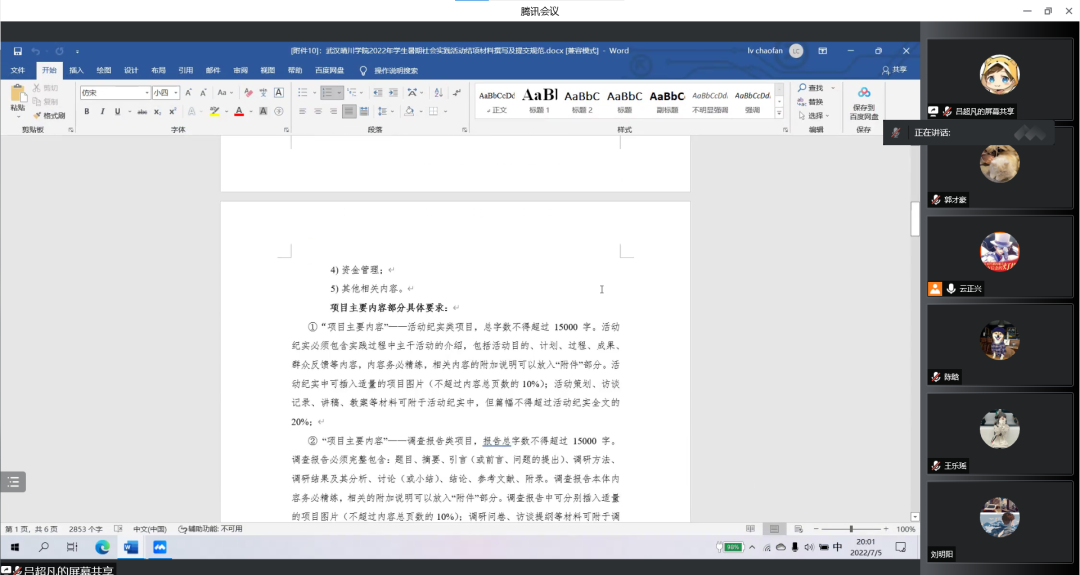Toggle Bold formatting
This screenshot has height=575, width=1080.
pyautogui.click(x=87, y=111)
